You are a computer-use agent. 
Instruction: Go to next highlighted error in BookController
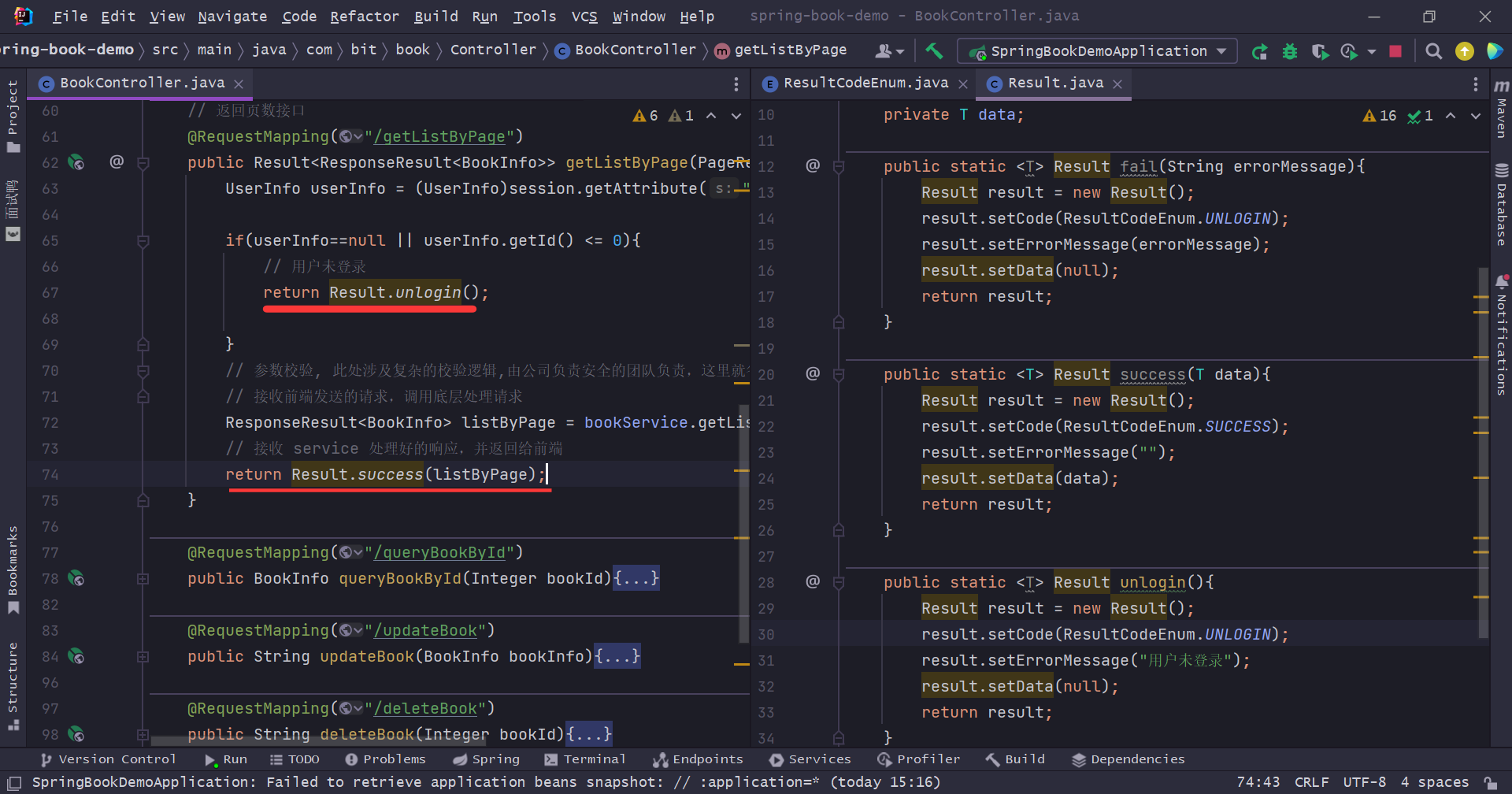736,116
